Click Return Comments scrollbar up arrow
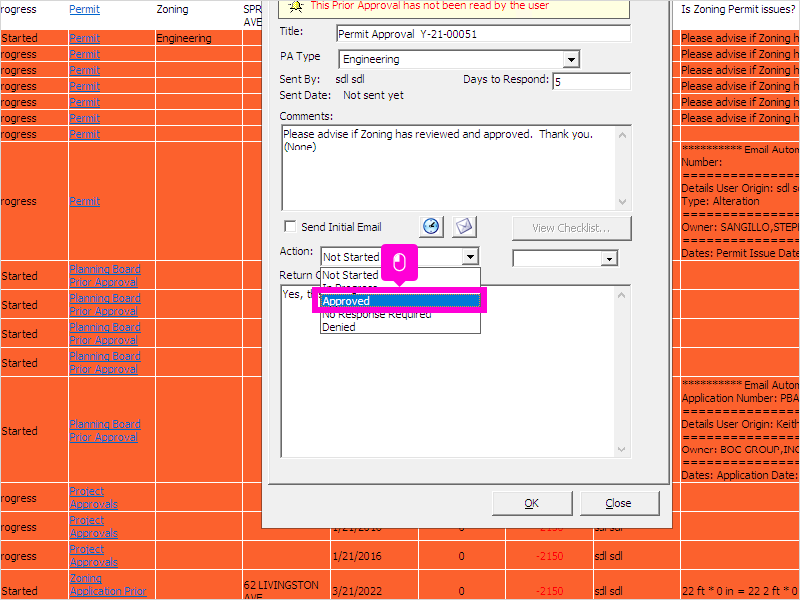Screen dimensions: 800x600 [x=621, y=295]
